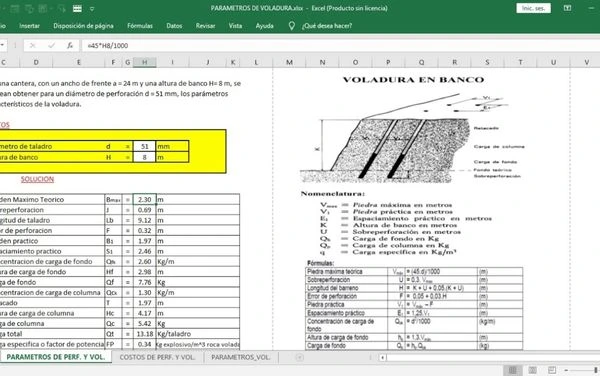
Task: Select the value 0.69 cell
Action: click(x=144, y=210)
